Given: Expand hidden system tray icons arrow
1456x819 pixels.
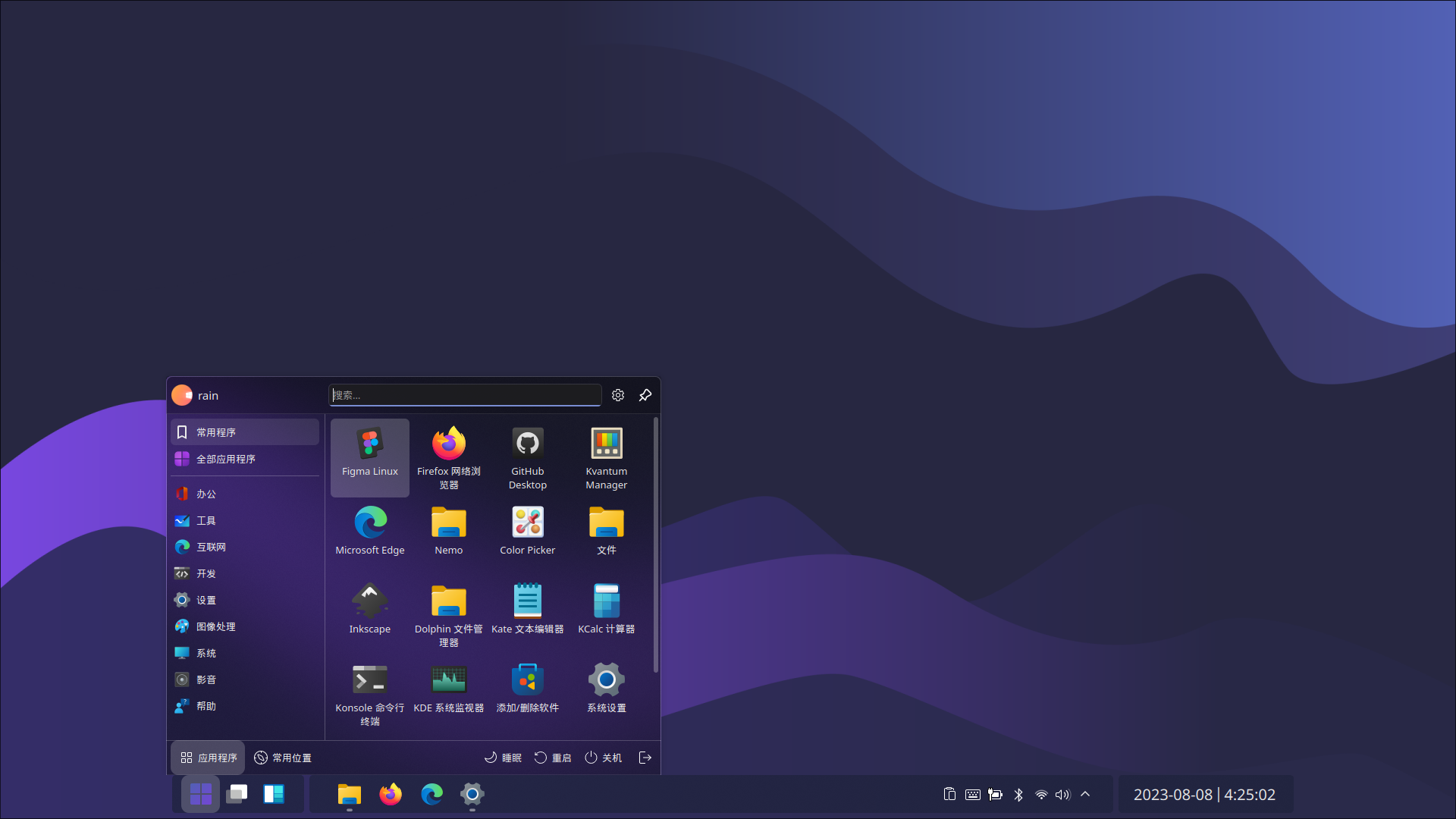Looking at the screenshot, I should (1085, 794).
